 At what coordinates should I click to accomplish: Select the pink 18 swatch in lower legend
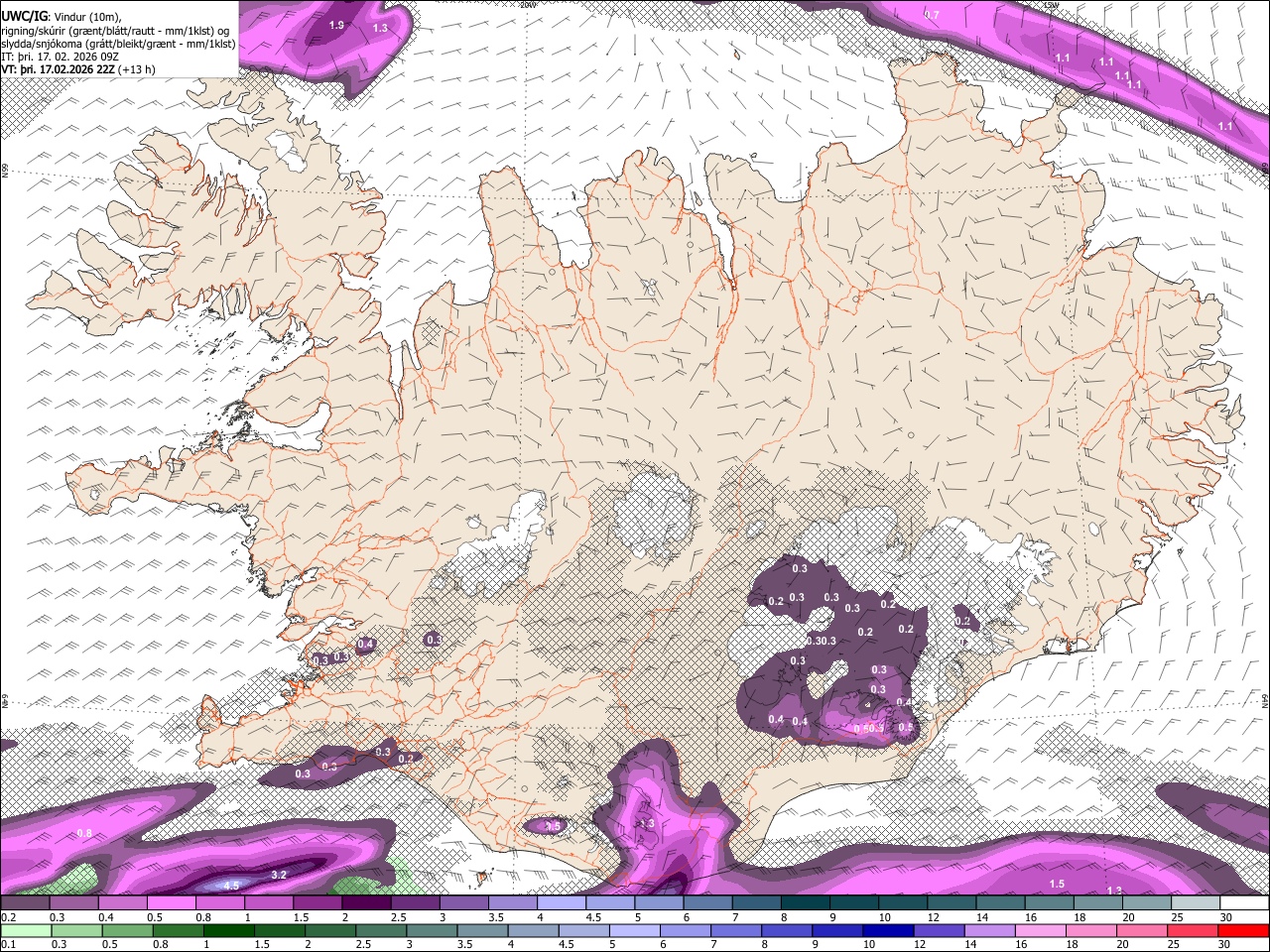point(1092,931)
